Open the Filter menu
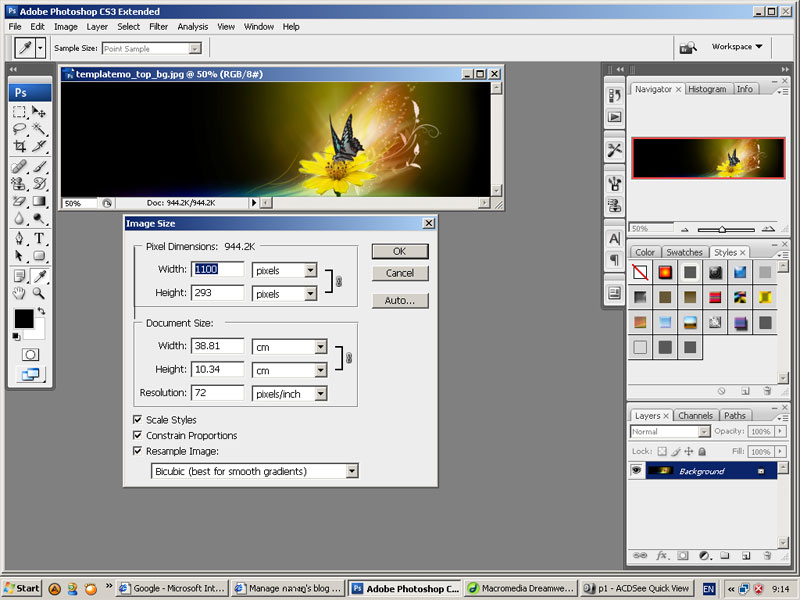800x600 pixels. (x=159, y=27)
